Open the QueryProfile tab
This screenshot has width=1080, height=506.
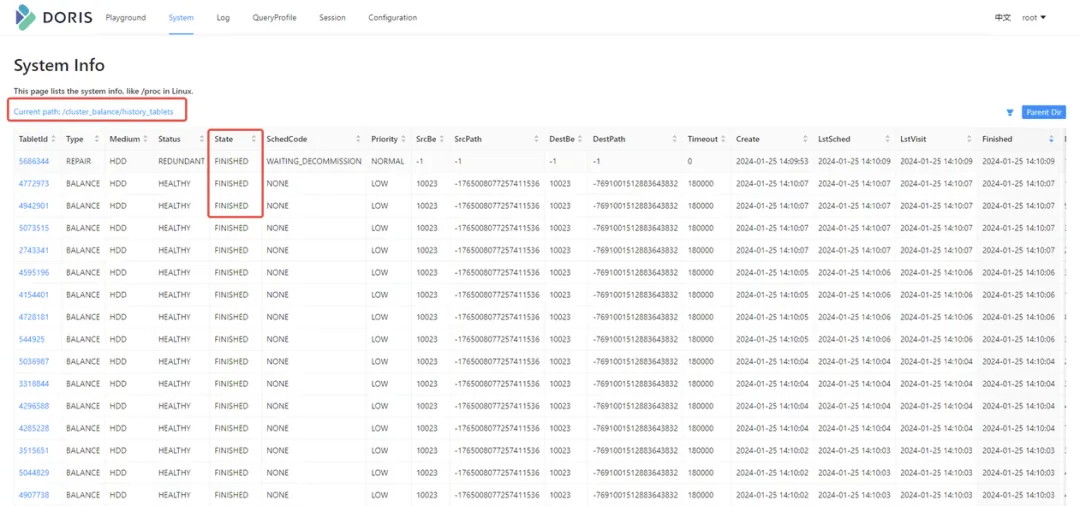[274, 18]
